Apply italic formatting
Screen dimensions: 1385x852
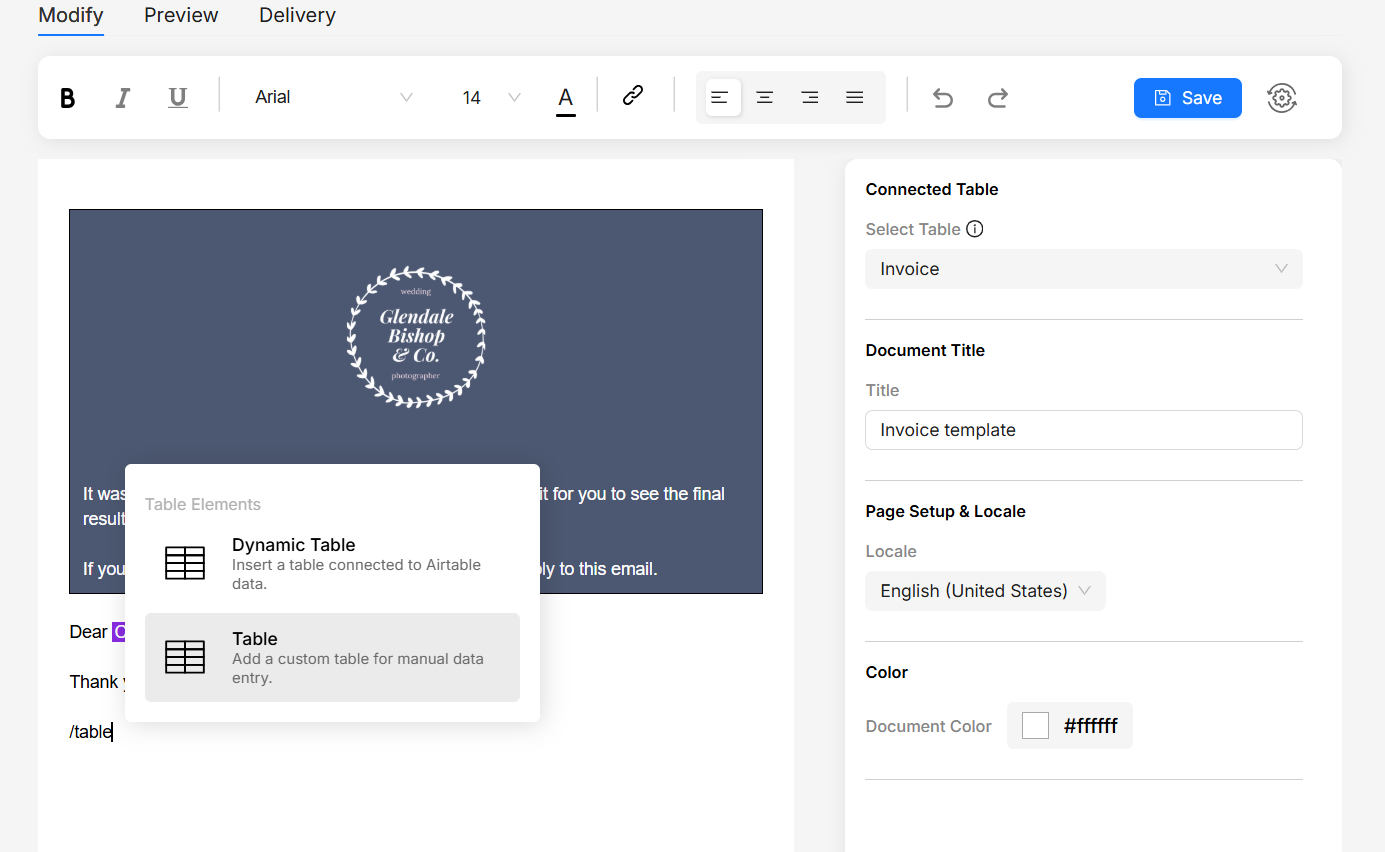tap(123, 97)
